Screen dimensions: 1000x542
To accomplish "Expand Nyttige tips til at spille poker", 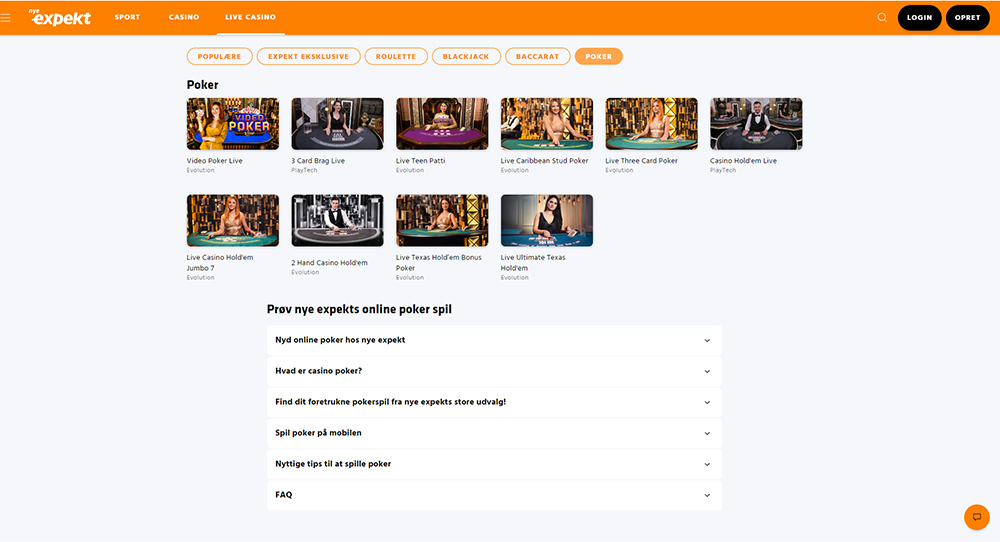I will coord(494,464).
